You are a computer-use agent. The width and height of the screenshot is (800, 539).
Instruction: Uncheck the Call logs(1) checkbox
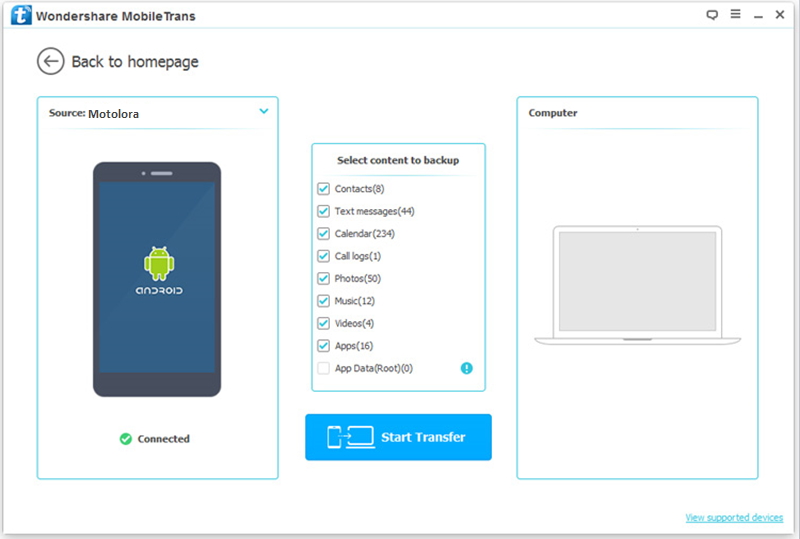click(x=323, y=256)
